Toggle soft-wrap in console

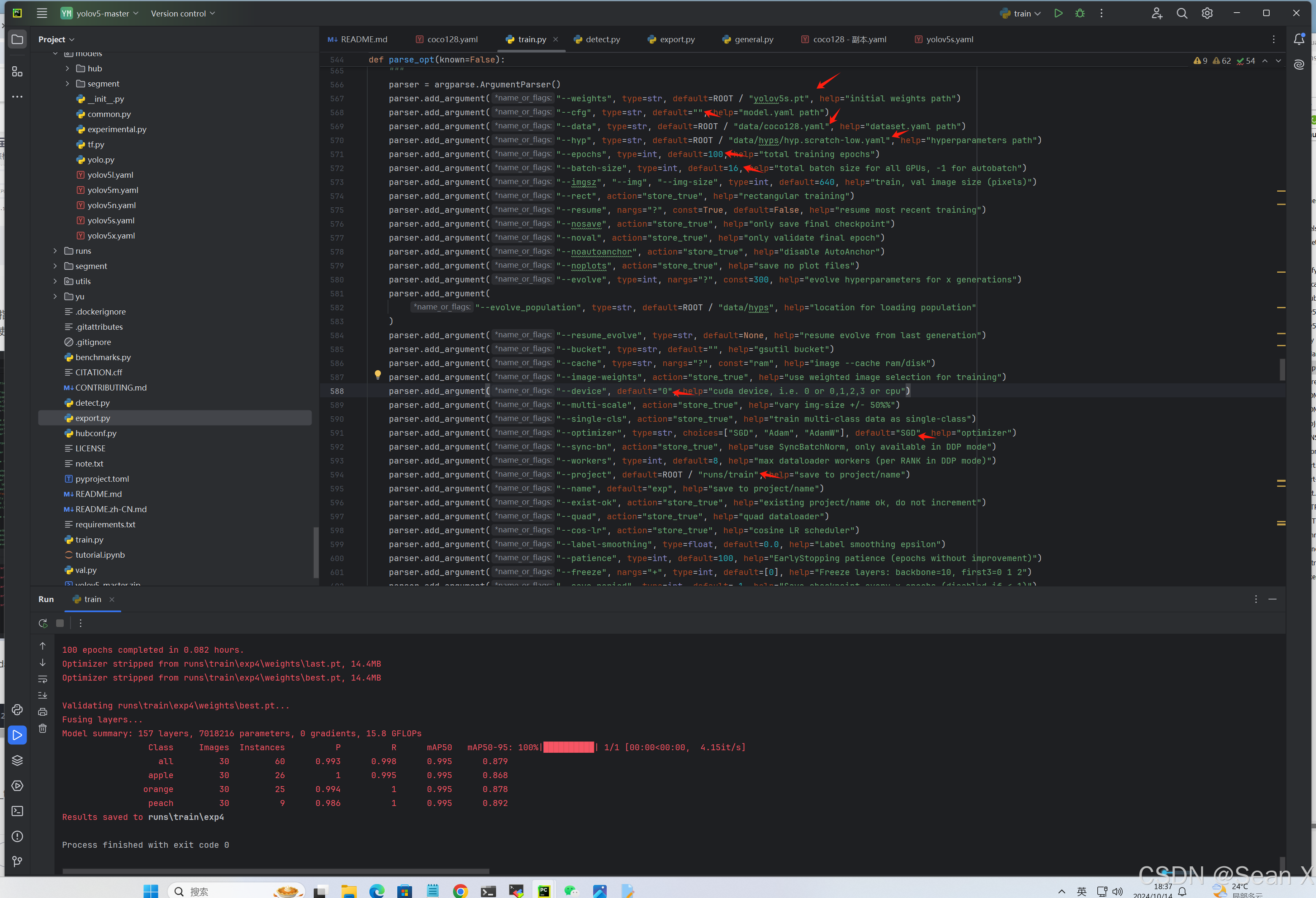43,679
